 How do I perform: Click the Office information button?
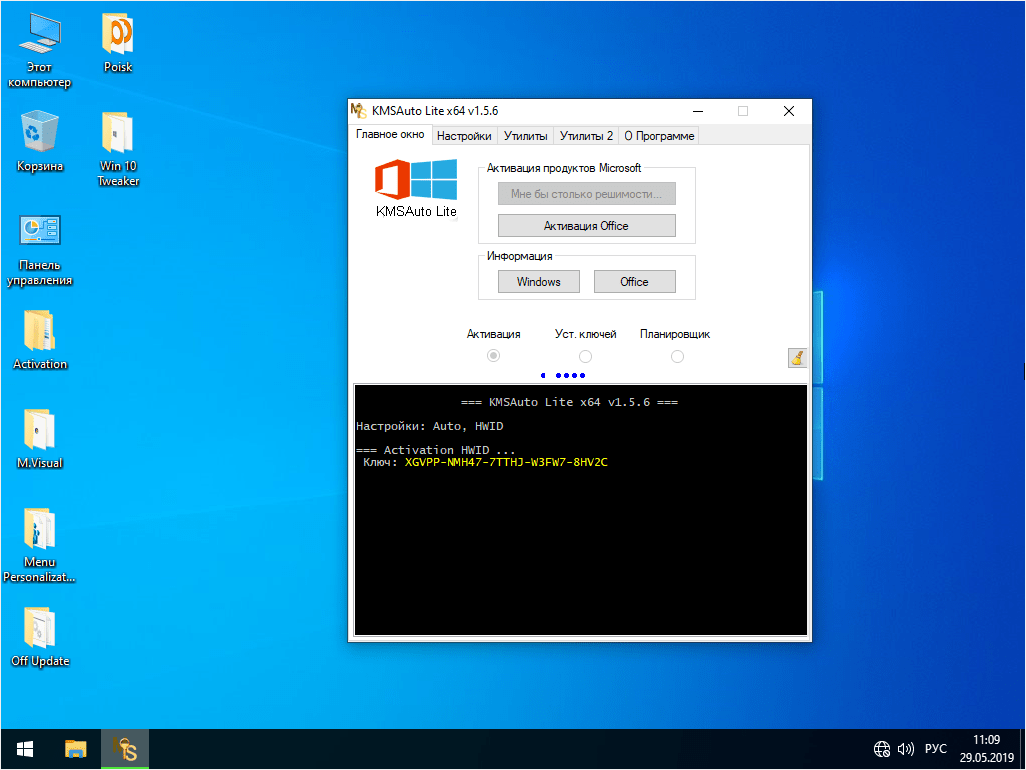tap(635, 282)
